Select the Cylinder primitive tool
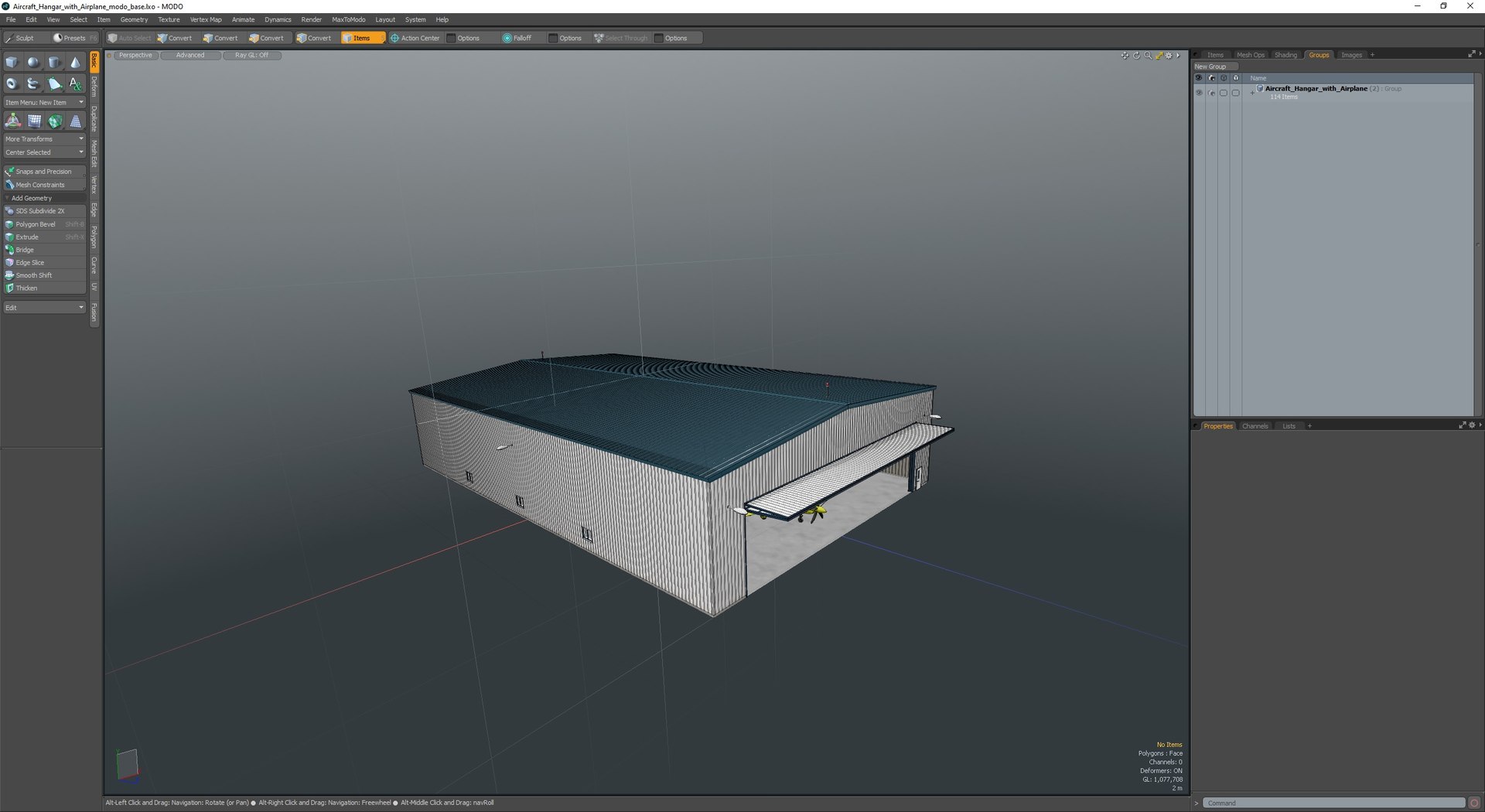This screenshot has height=812, width=1485. tap(54, 63)
